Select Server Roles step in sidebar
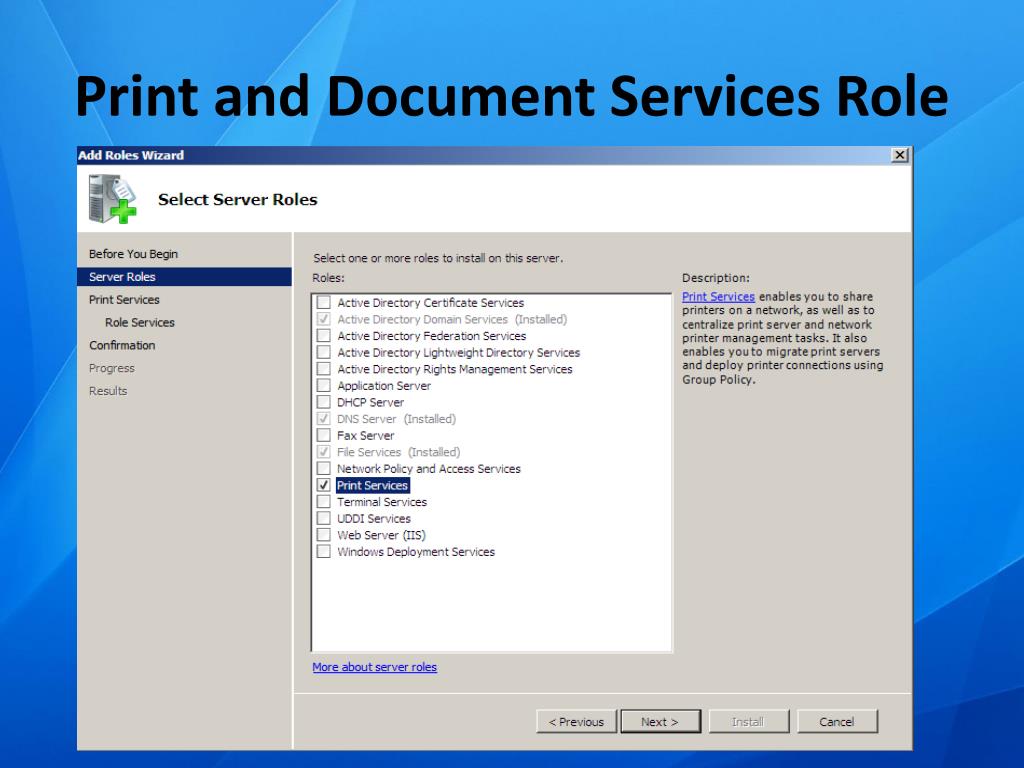This screenshot has width=1024, height=768. [x=184, y=276]
